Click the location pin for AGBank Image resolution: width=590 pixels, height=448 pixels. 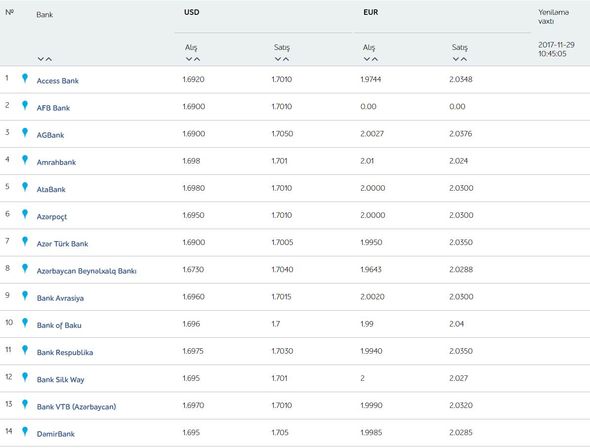coord(25,132)
